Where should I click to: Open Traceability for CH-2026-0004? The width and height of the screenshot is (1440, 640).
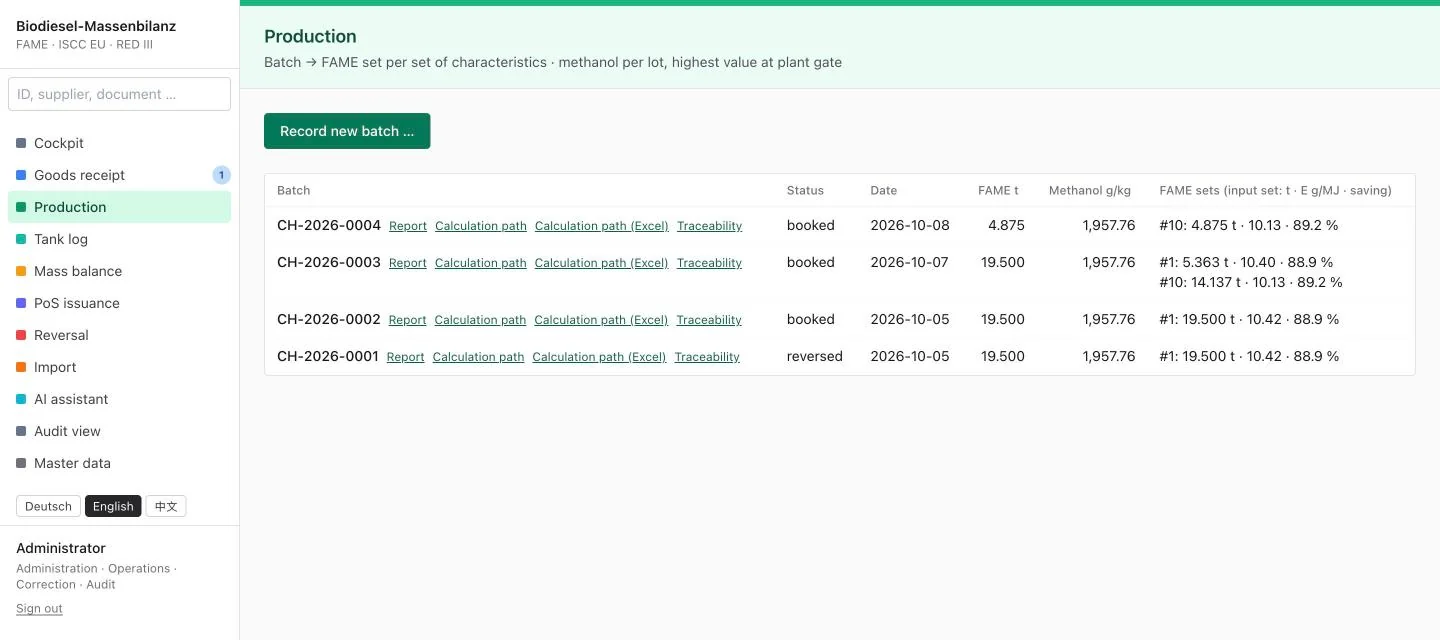point(709,226)
